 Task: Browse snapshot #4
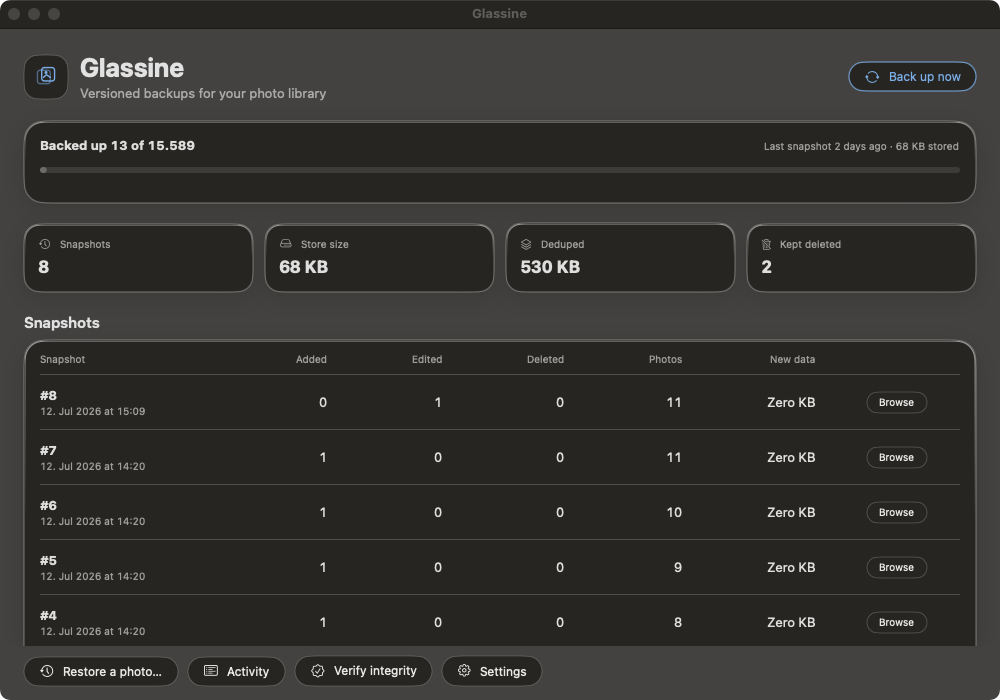click(x=896, y=622)
